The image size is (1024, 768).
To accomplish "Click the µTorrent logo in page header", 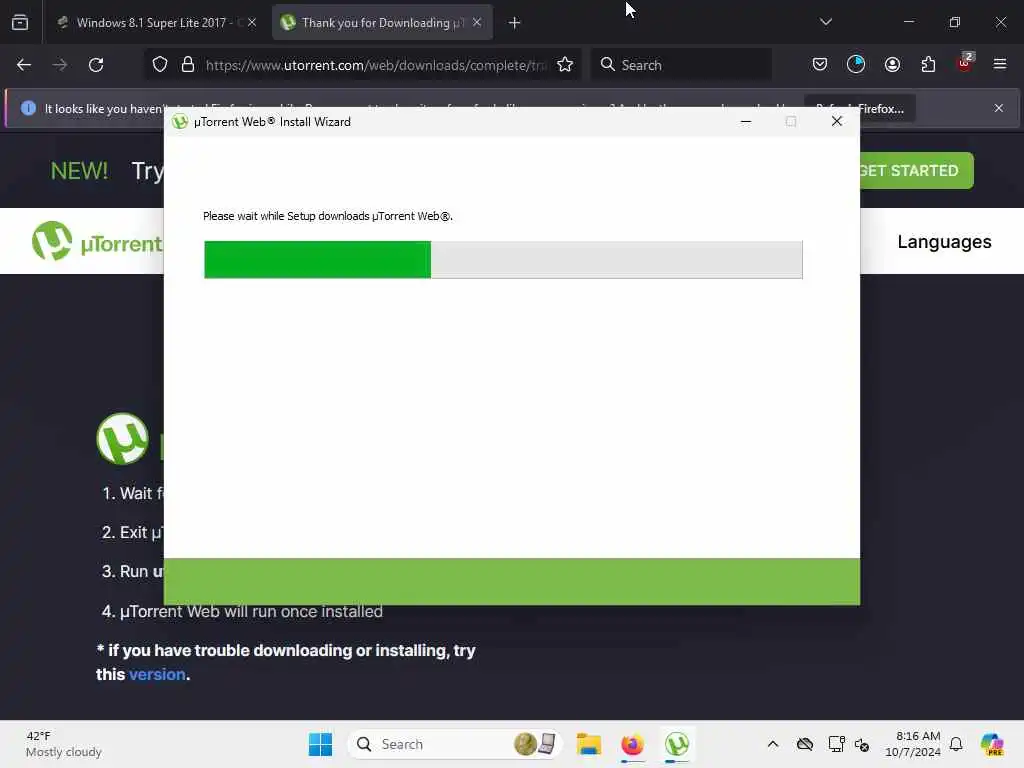I will [x=97, y=242].
